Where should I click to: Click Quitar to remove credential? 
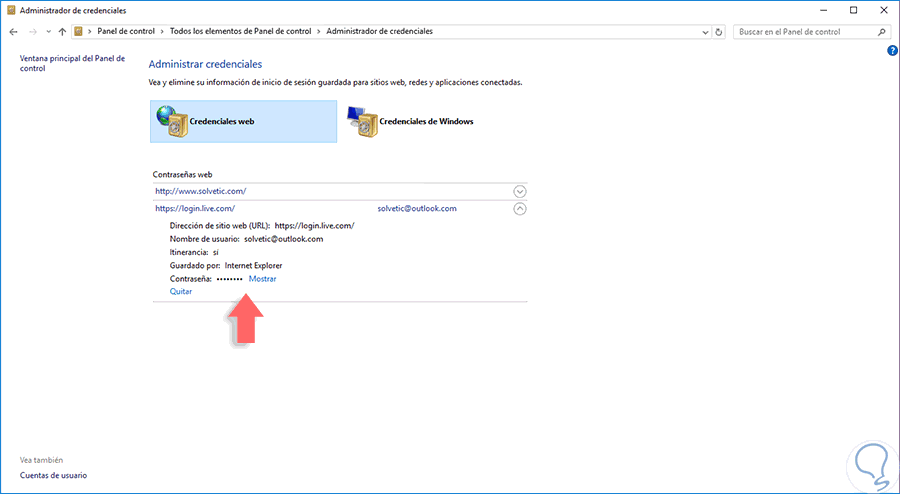coord(181,291)
